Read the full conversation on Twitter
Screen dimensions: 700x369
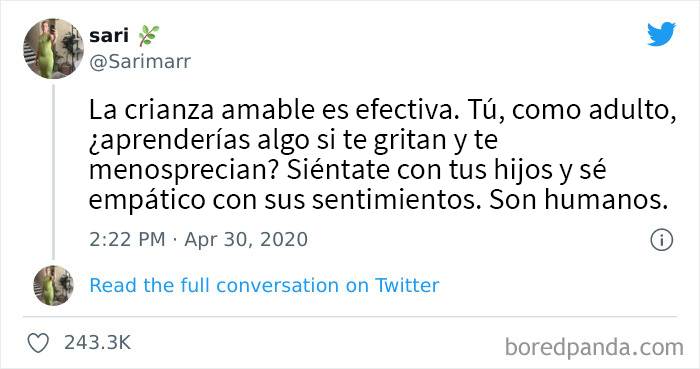coord(264,286)
